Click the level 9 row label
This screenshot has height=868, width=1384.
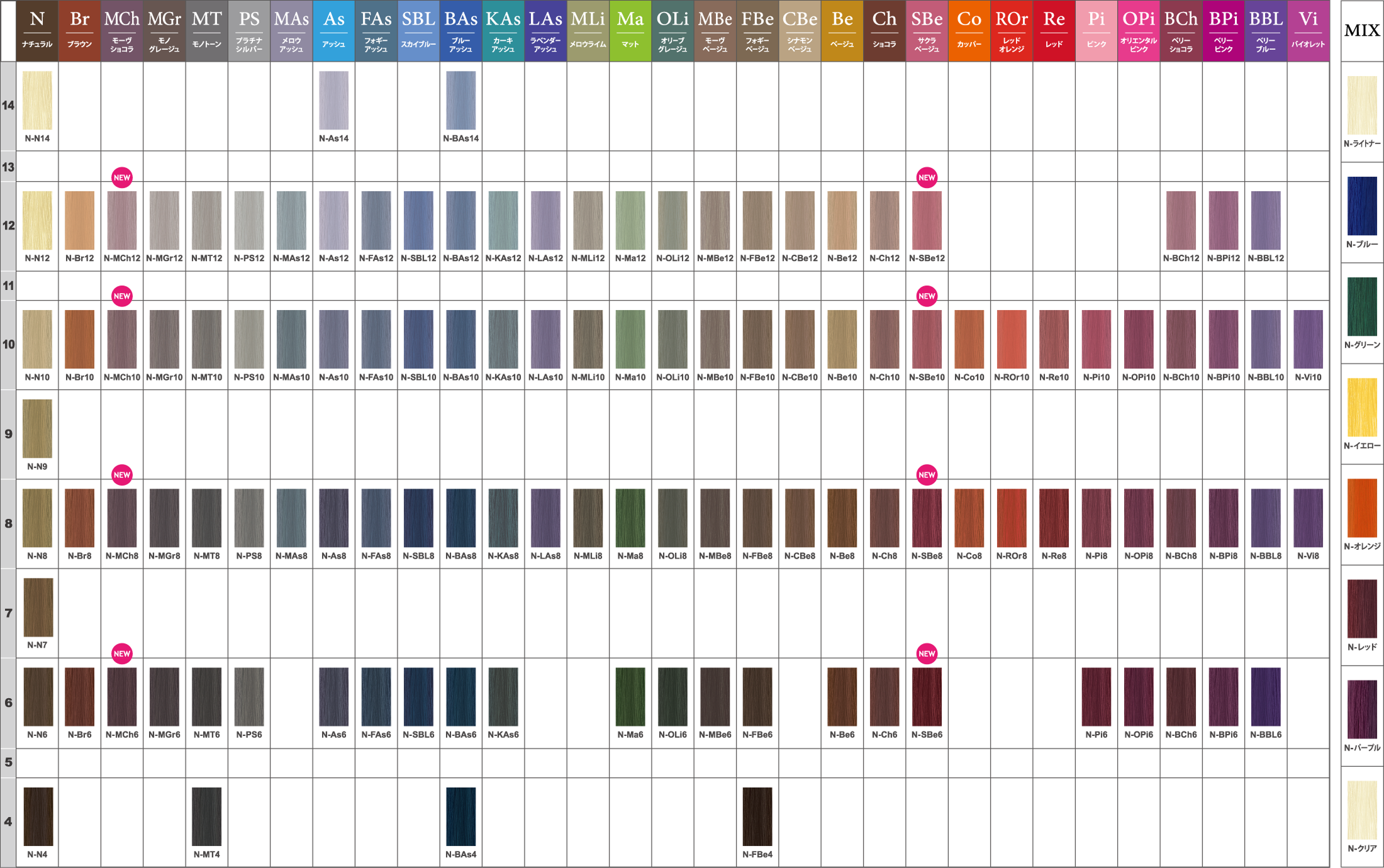click(x=8, y=434)
